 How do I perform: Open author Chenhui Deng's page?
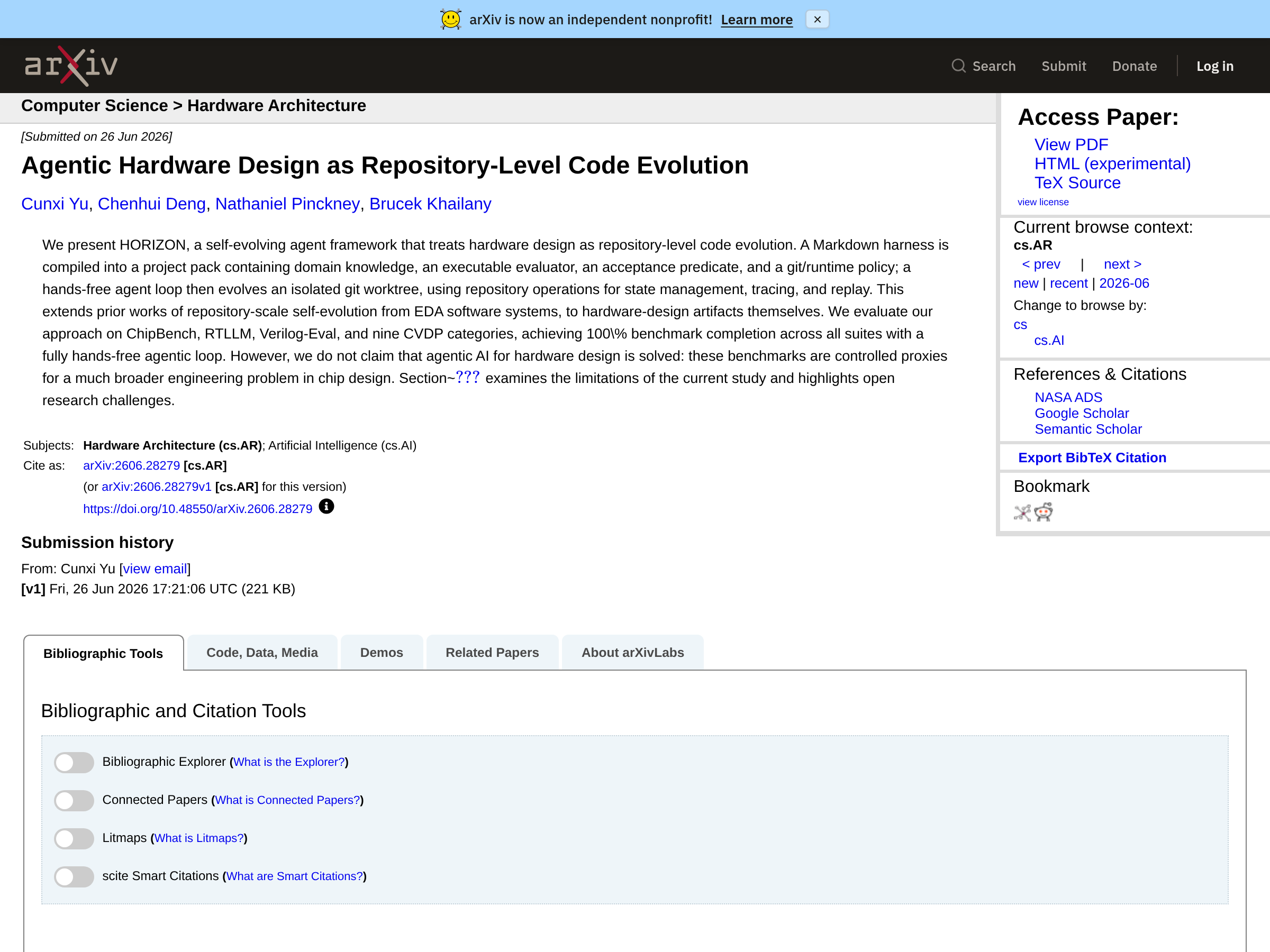click(x=151, y=204)
